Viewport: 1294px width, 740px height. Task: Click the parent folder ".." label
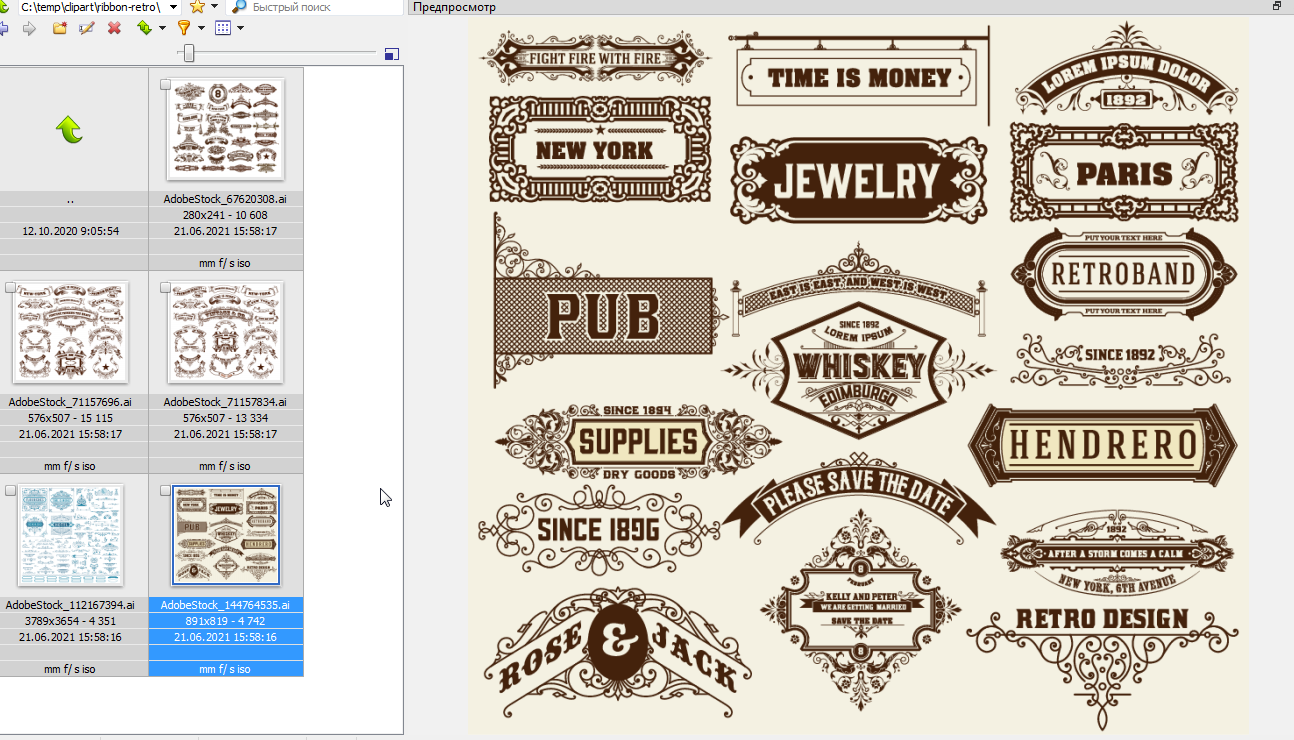pyautogui.click(x=70, y=199)
